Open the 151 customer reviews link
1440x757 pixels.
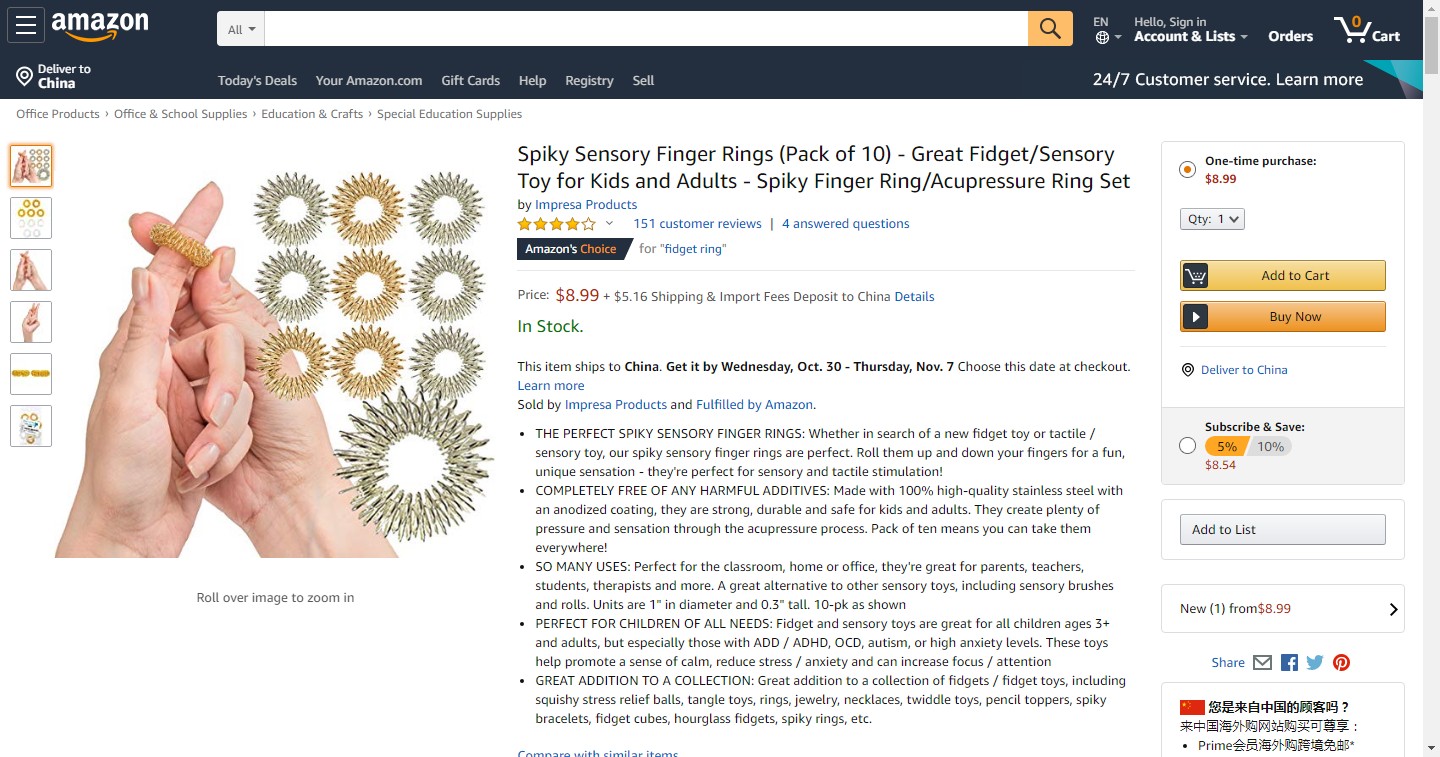(x=697, y=224)
